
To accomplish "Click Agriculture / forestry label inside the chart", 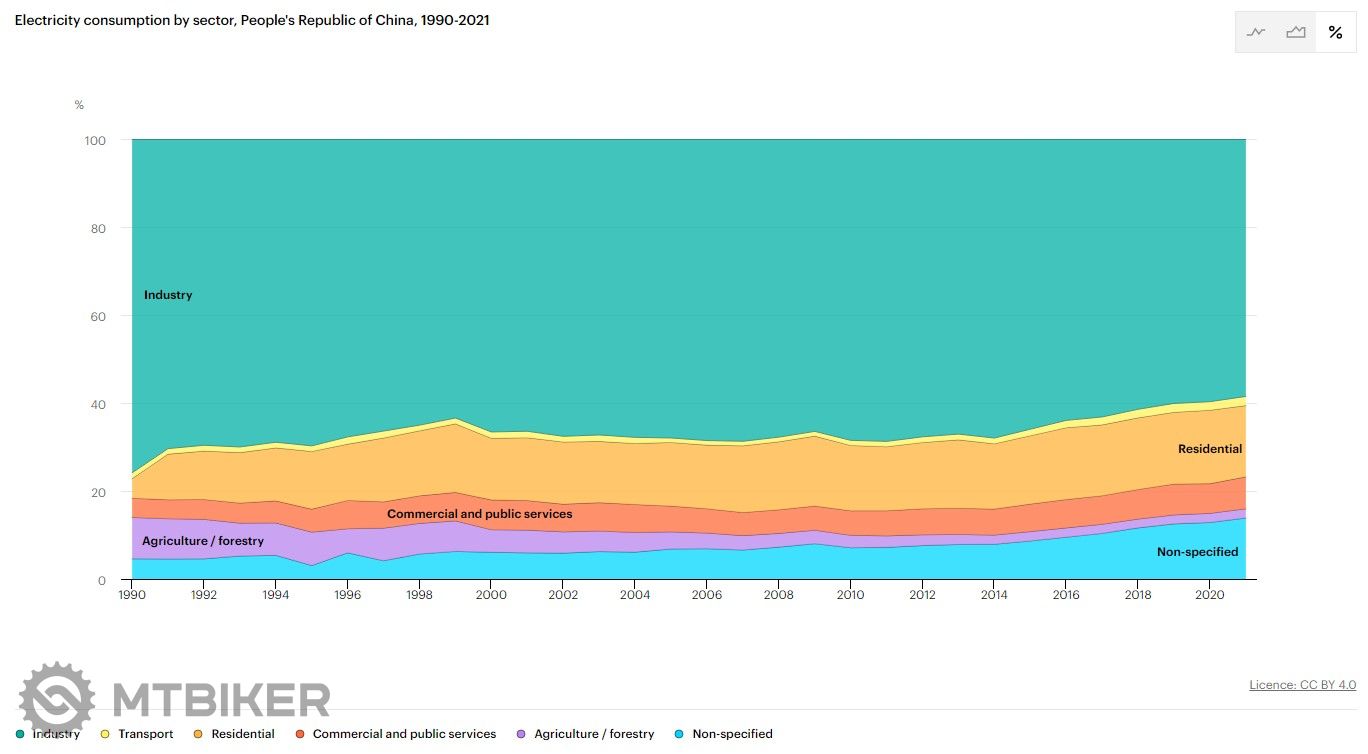I will pos(203,541).
